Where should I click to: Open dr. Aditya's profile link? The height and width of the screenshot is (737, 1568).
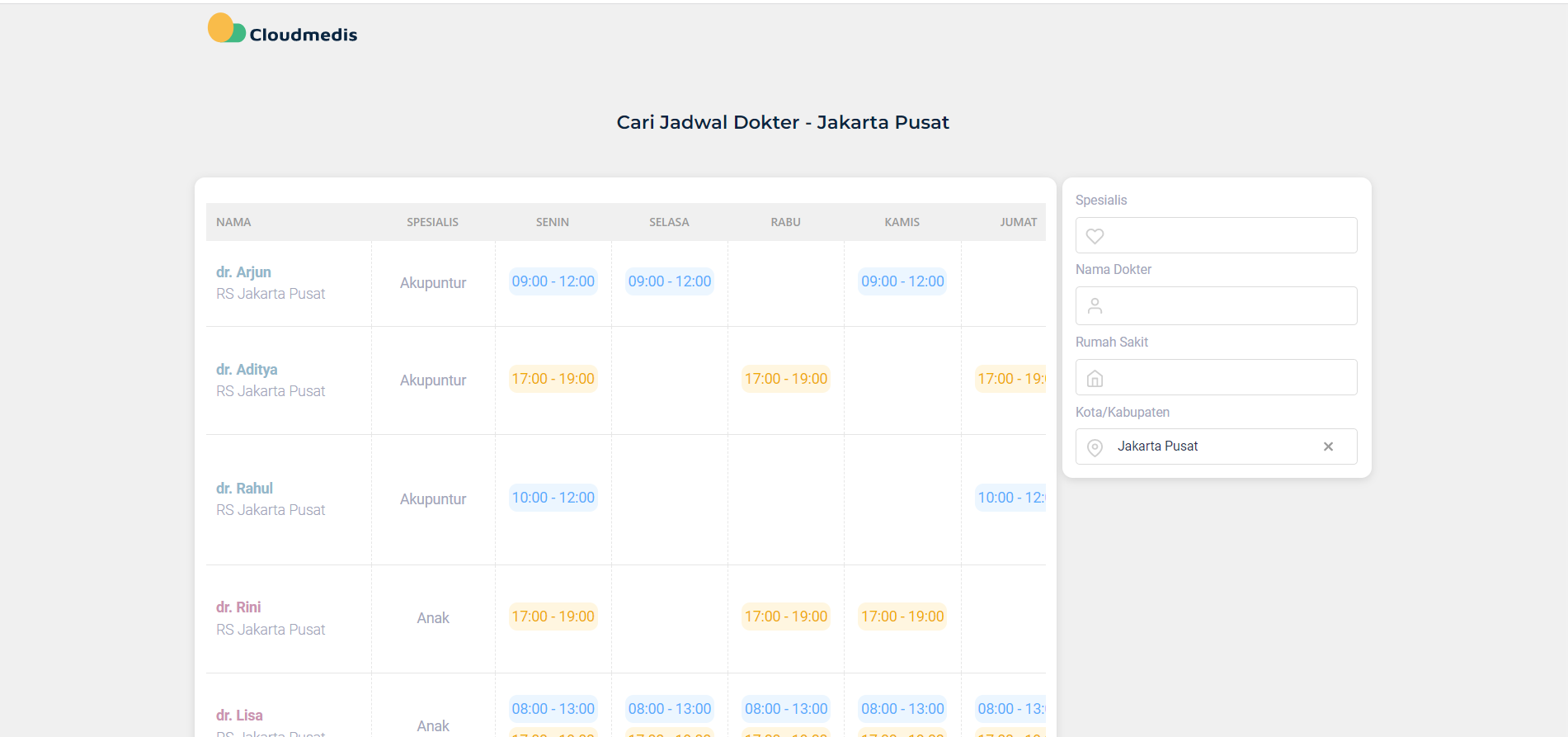click(x=247, y=370)
